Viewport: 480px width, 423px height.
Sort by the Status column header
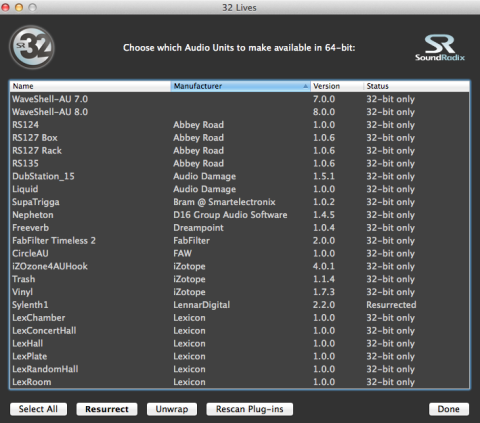point(417,86)
